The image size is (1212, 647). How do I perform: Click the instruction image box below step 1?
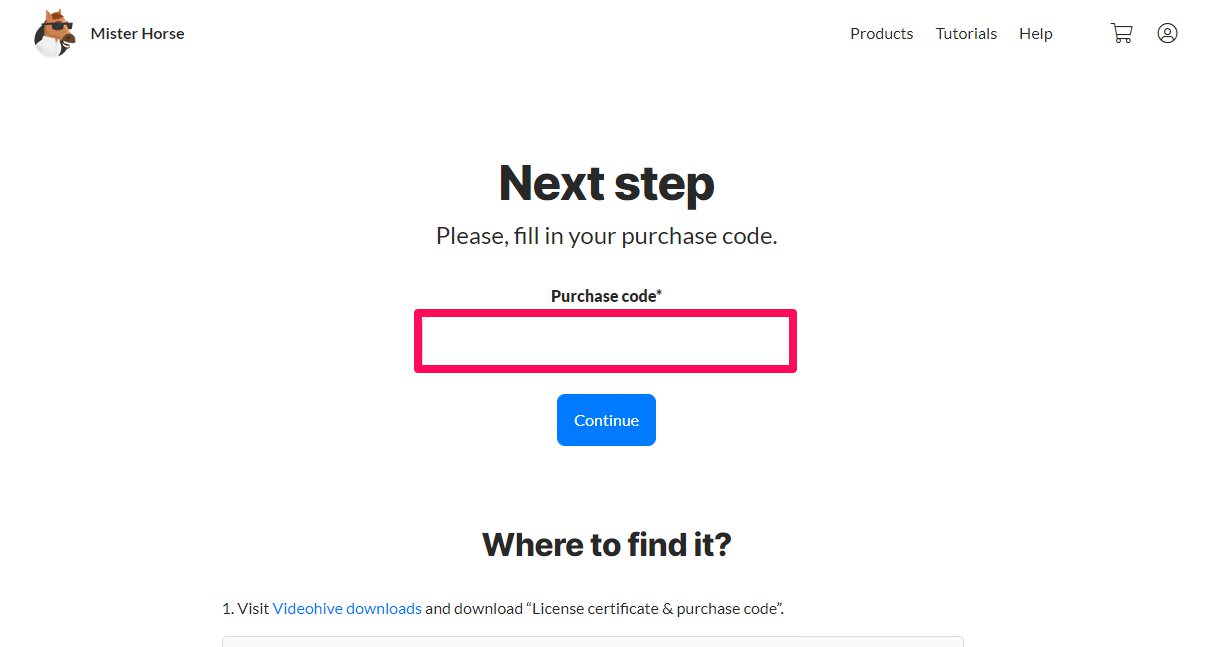[592, 641]
